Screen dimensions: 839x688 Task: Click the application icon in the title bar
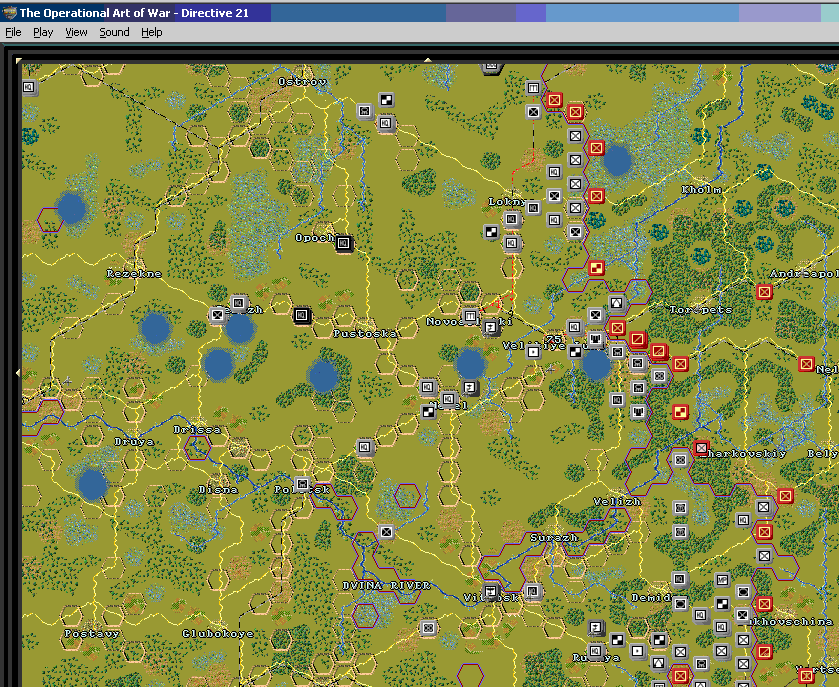[9, 12]
